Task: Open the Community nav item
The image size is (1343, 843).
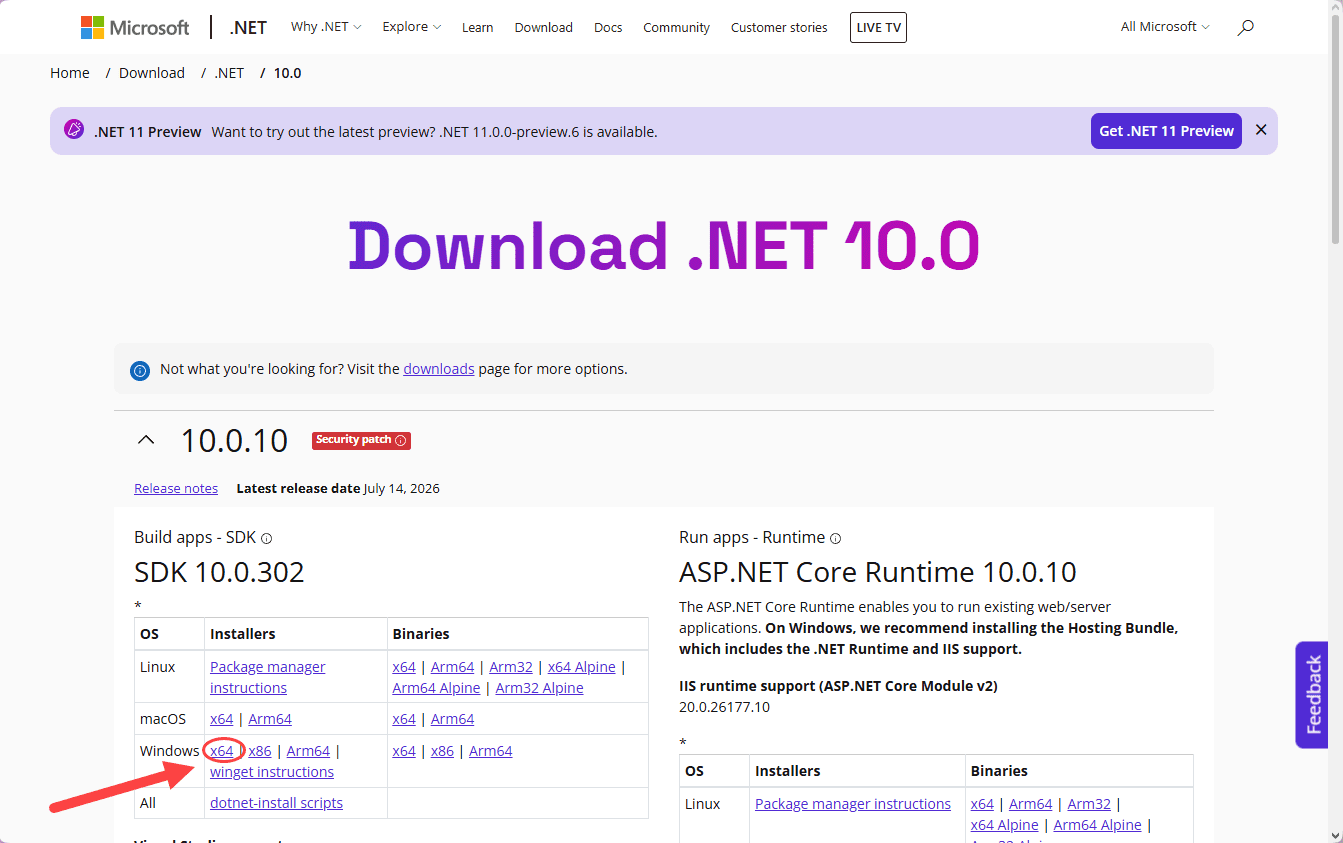Action: pyautogui.click(x=676, y=28)
